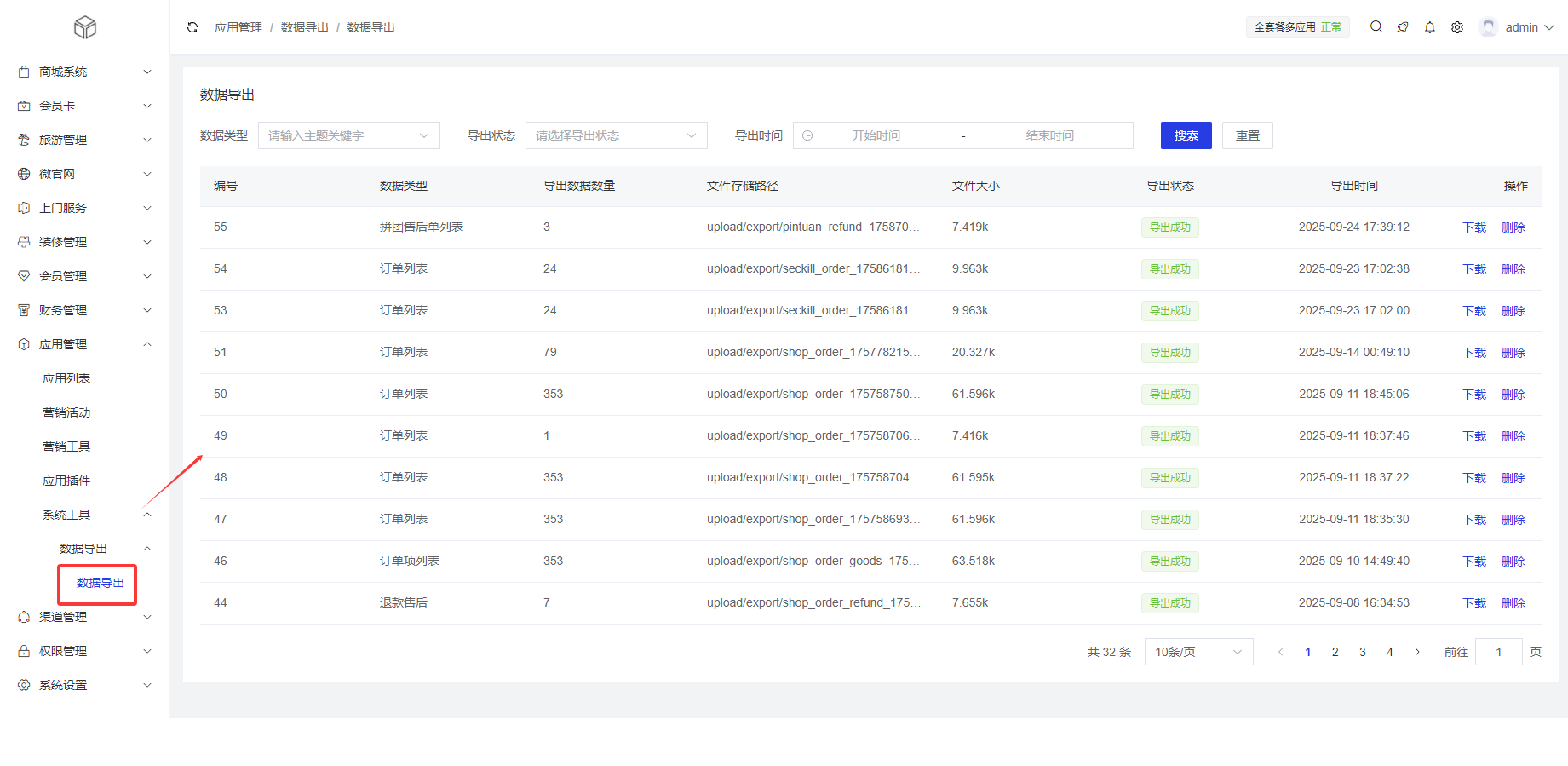1568x766 pixels.
Task: Click the admin avatar image
Action: tap(1488, 27)
